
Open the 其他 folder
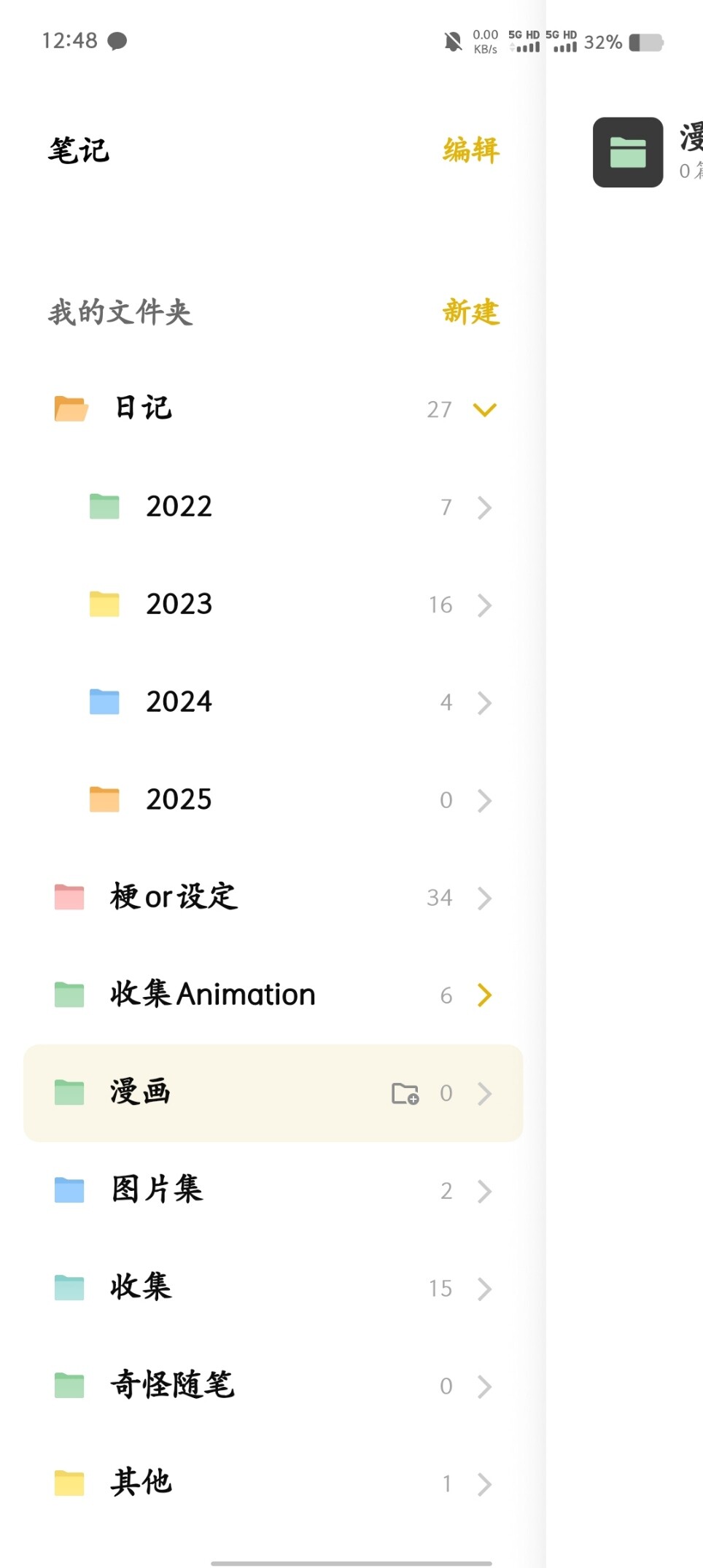click(141, 1483)
